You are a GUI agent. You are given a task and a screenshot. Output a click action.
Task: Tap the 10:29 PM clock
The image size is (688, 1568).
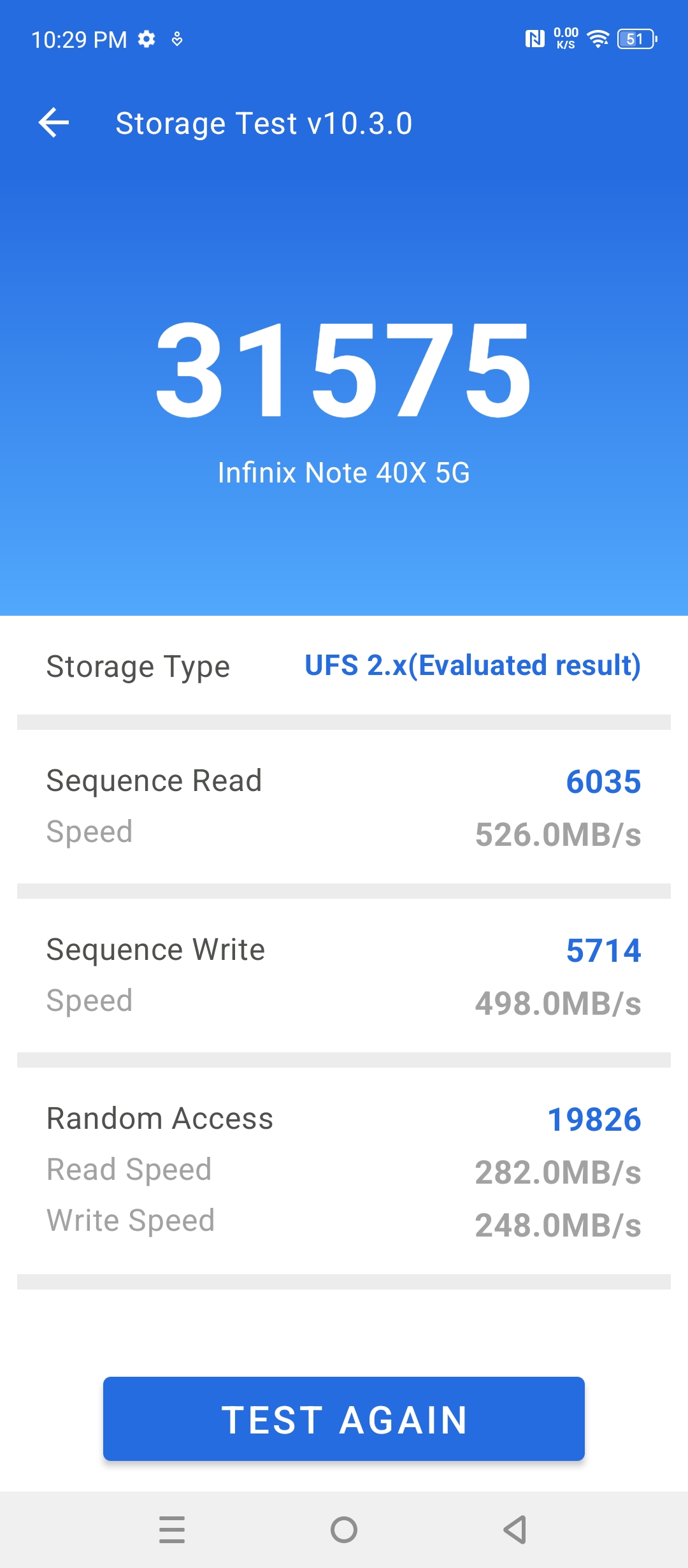(x=79, y=40)
